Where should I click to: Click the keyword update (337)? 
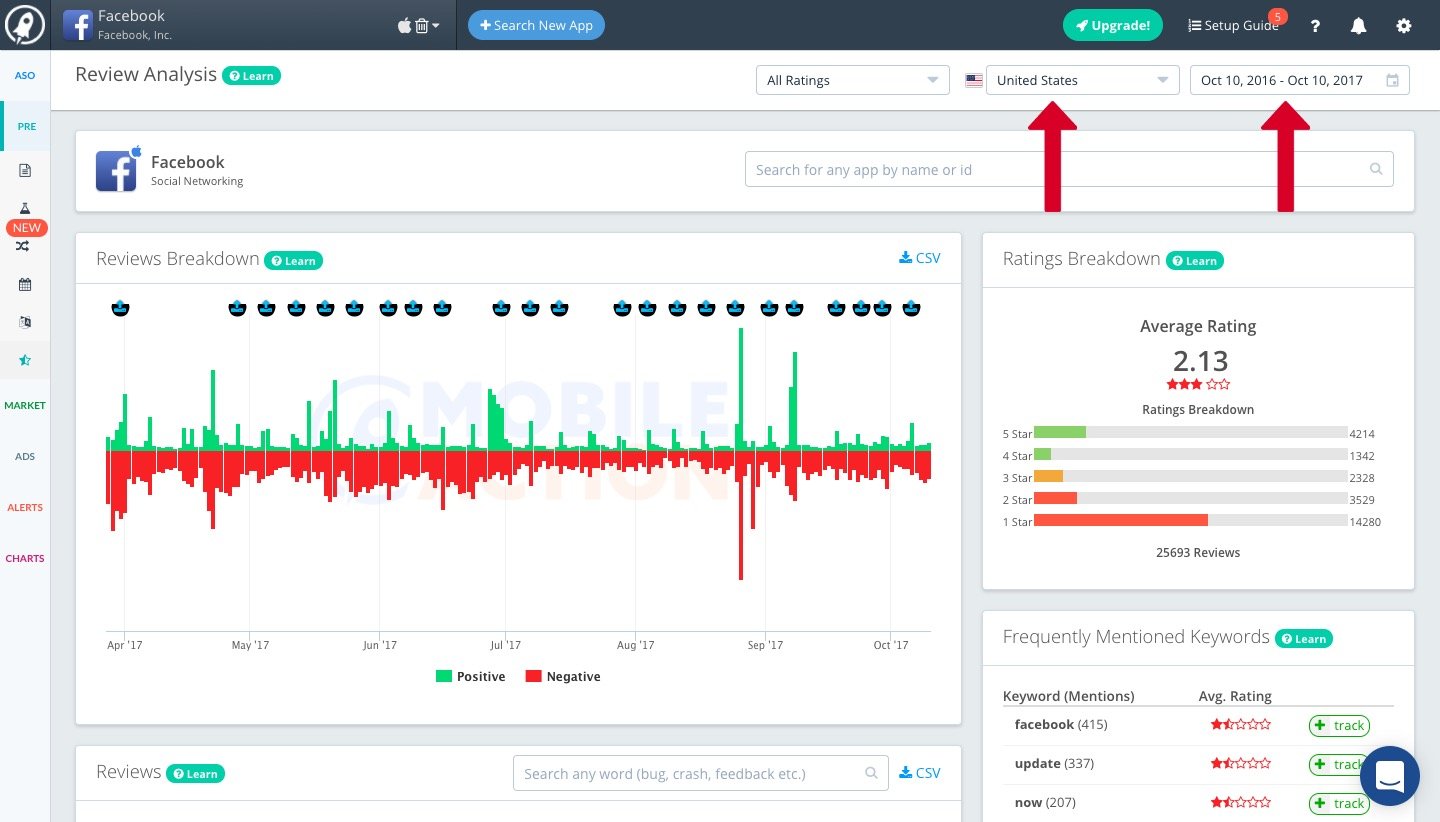click(1054, 764)
